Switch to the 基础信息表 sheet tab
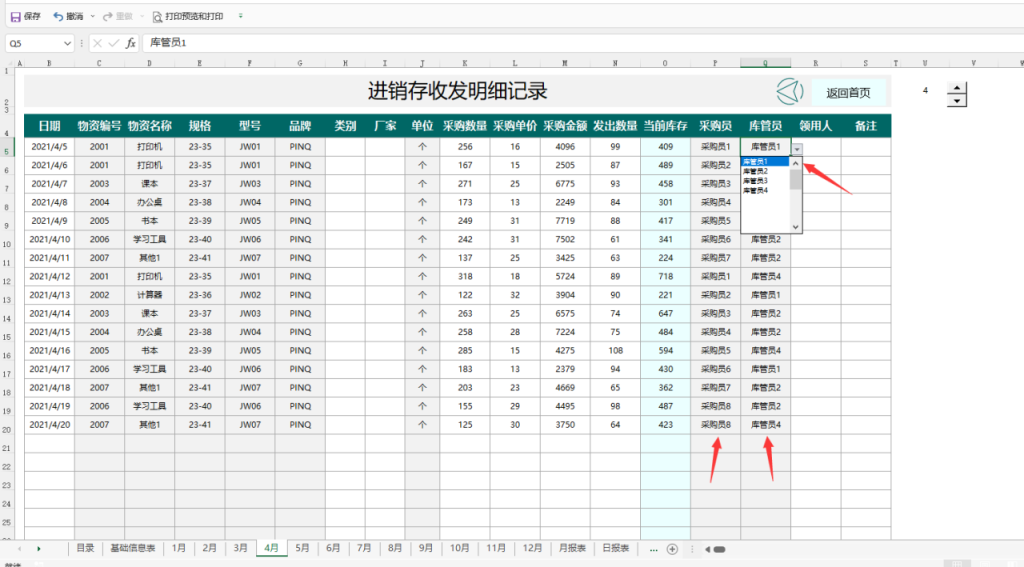This screenshot has height=567, width=1024. tap(133, 548)
